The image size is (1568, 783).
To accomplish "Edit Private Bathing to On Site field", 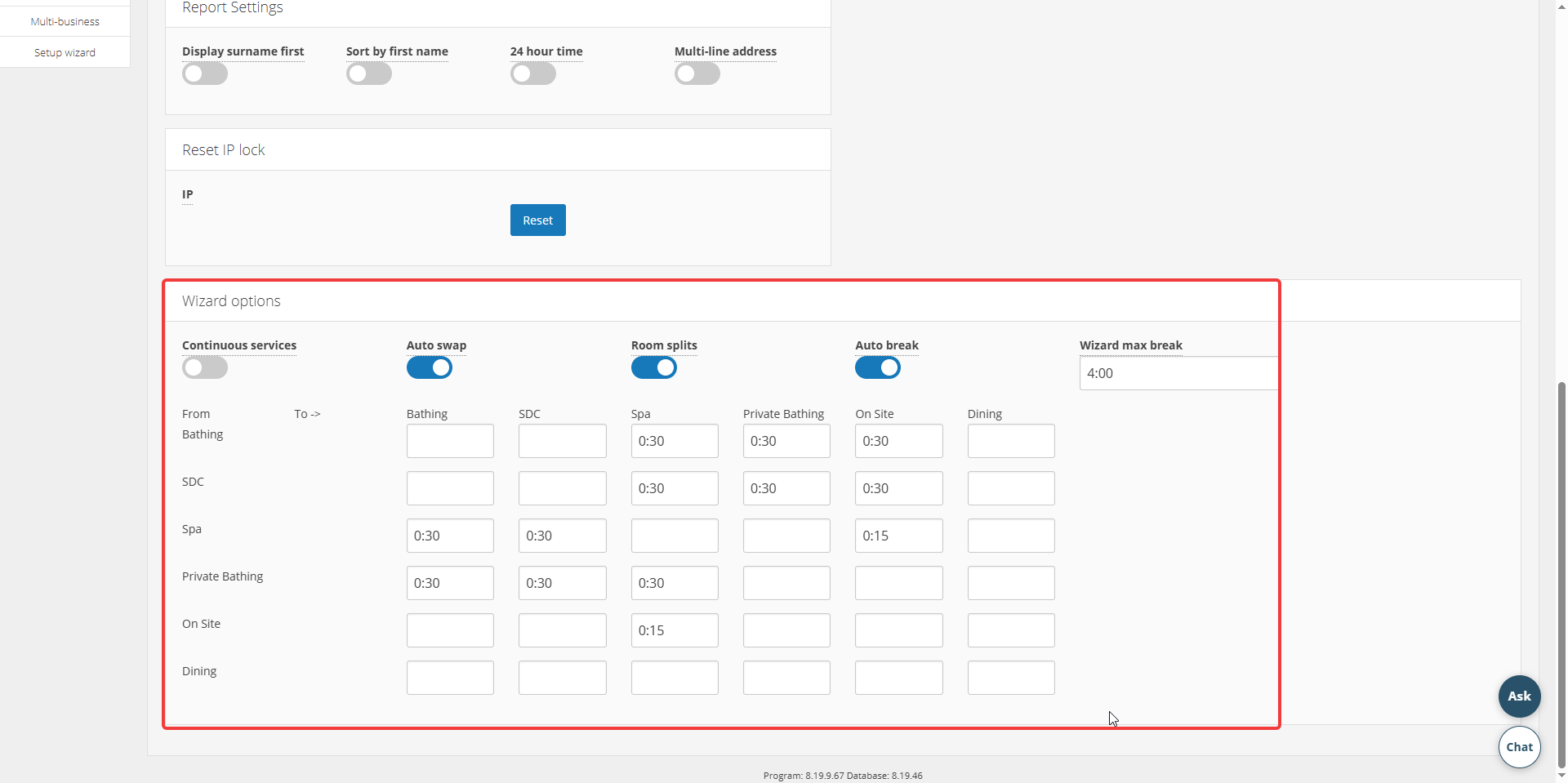I will click(x=899, y=583).
